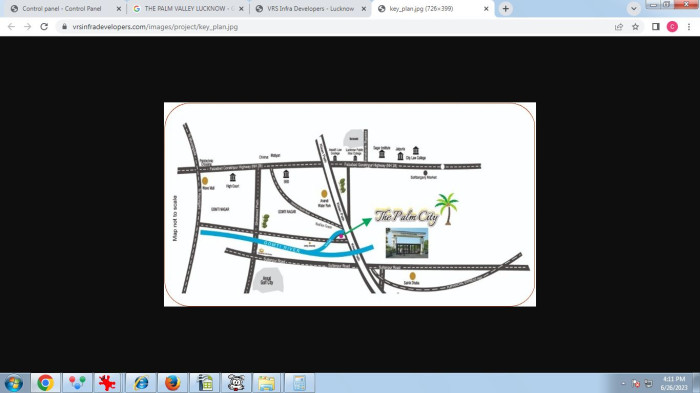Select the key_plan.jpg tab

tap(432, 8)
